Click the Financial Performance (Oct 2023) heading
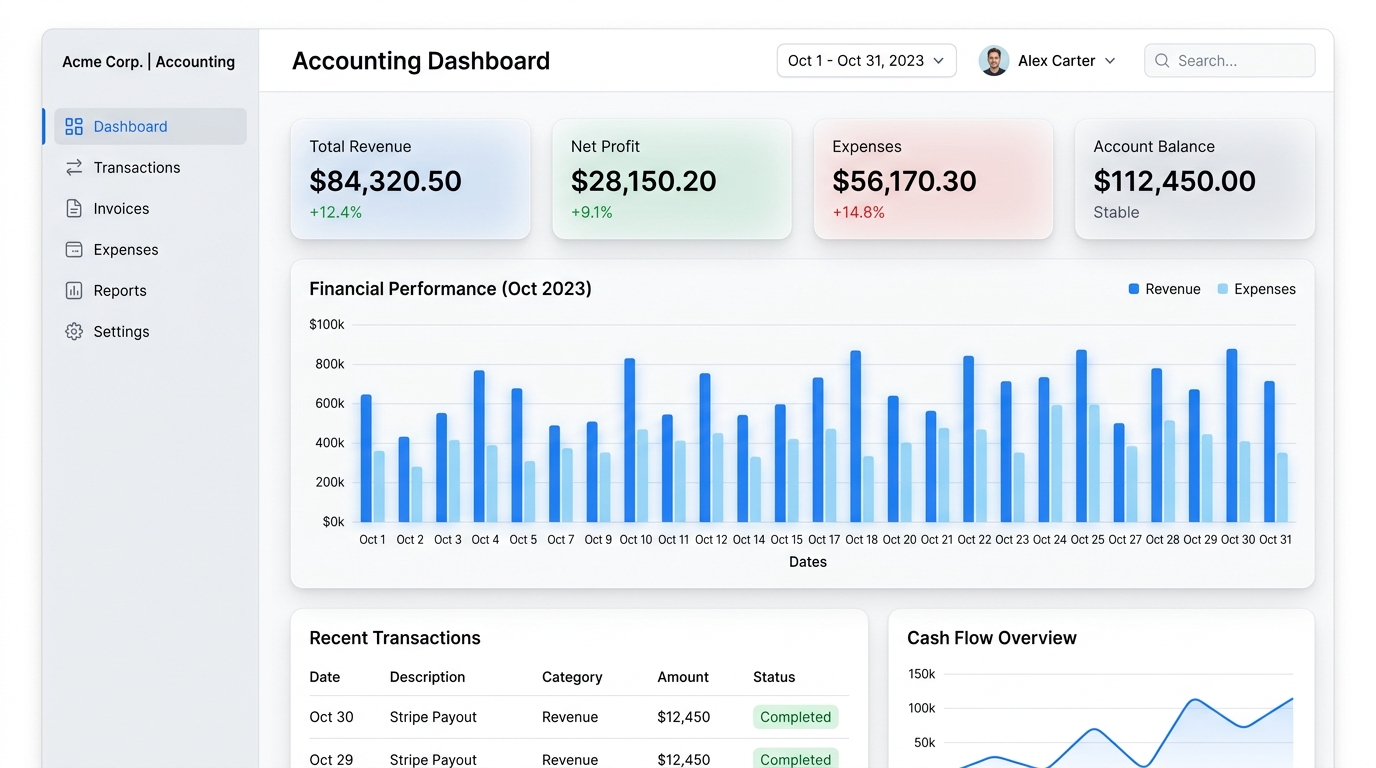Image resolution: width=1376 pixels, height=768 pixels. click(450, 289)
